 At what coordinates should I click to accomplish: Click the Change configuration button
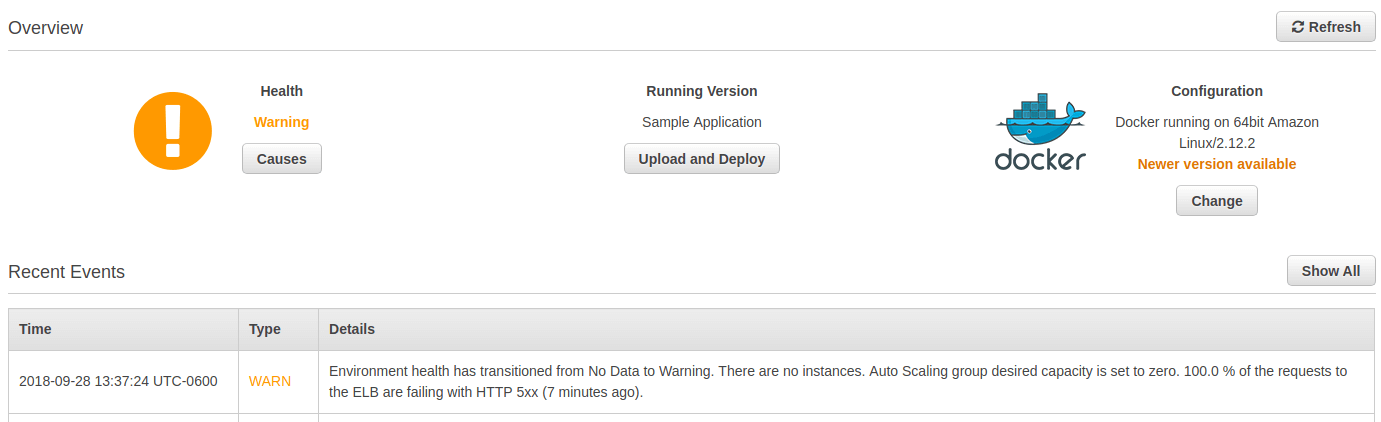coord(1216,201)
